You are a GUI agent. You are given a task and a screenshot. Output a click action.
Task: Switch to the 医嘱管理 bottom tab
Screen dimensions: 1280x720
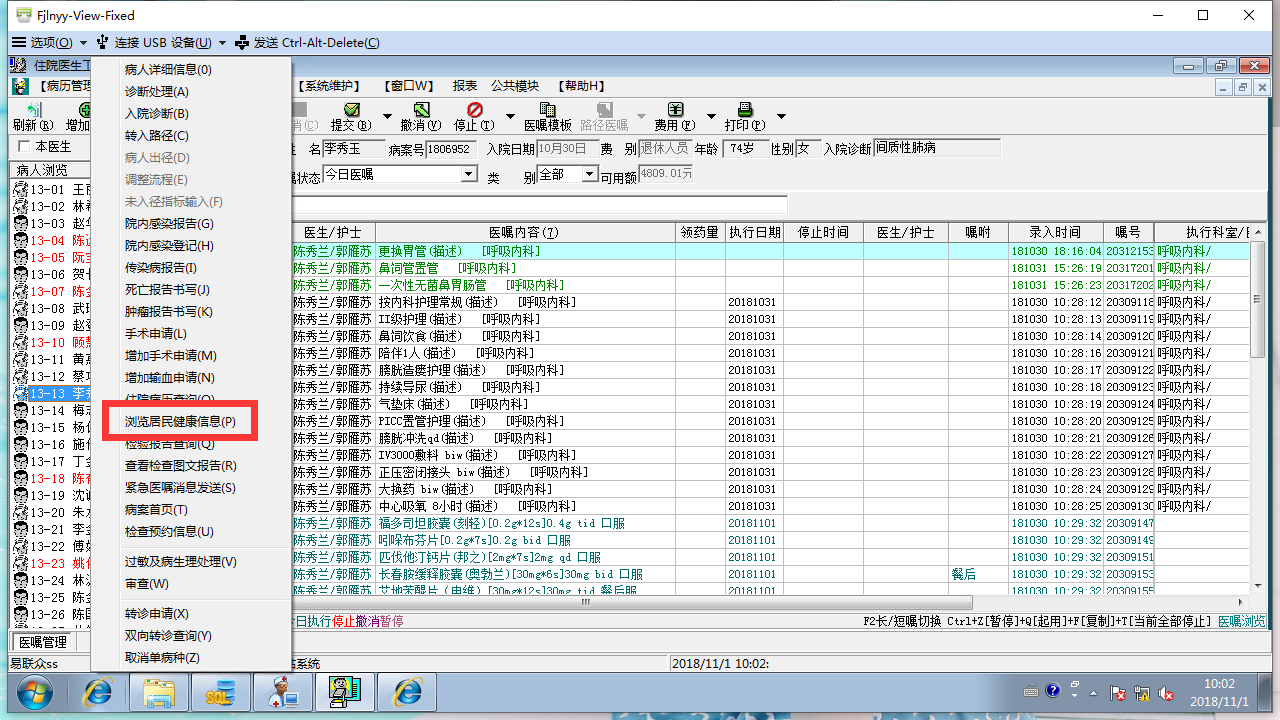(x=43, y=642)
